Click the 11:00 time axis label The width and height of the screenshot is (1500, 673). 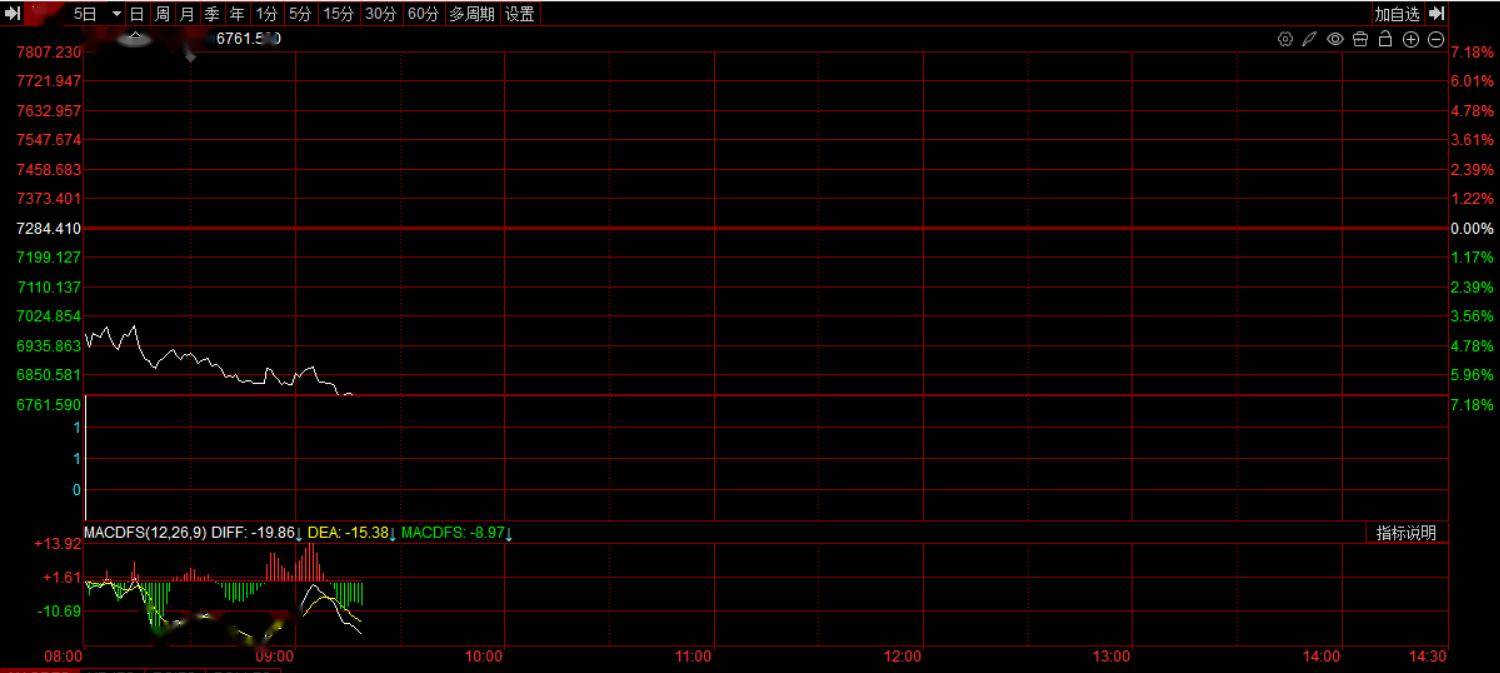click(x=693, y=657)
